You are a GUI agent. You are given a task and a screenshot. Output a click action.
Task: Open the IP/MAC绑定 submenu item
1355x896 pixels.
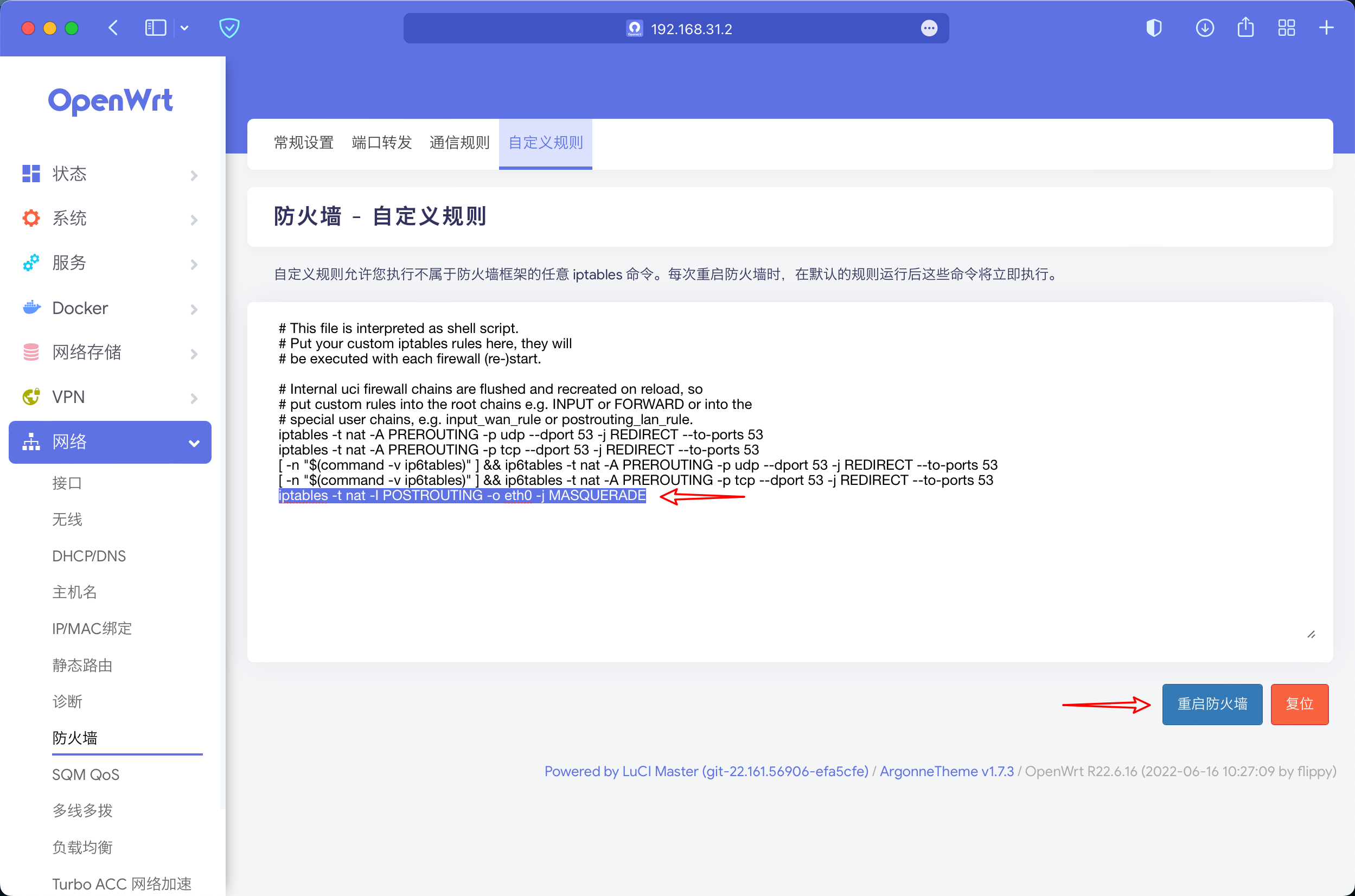pos(92,629)
